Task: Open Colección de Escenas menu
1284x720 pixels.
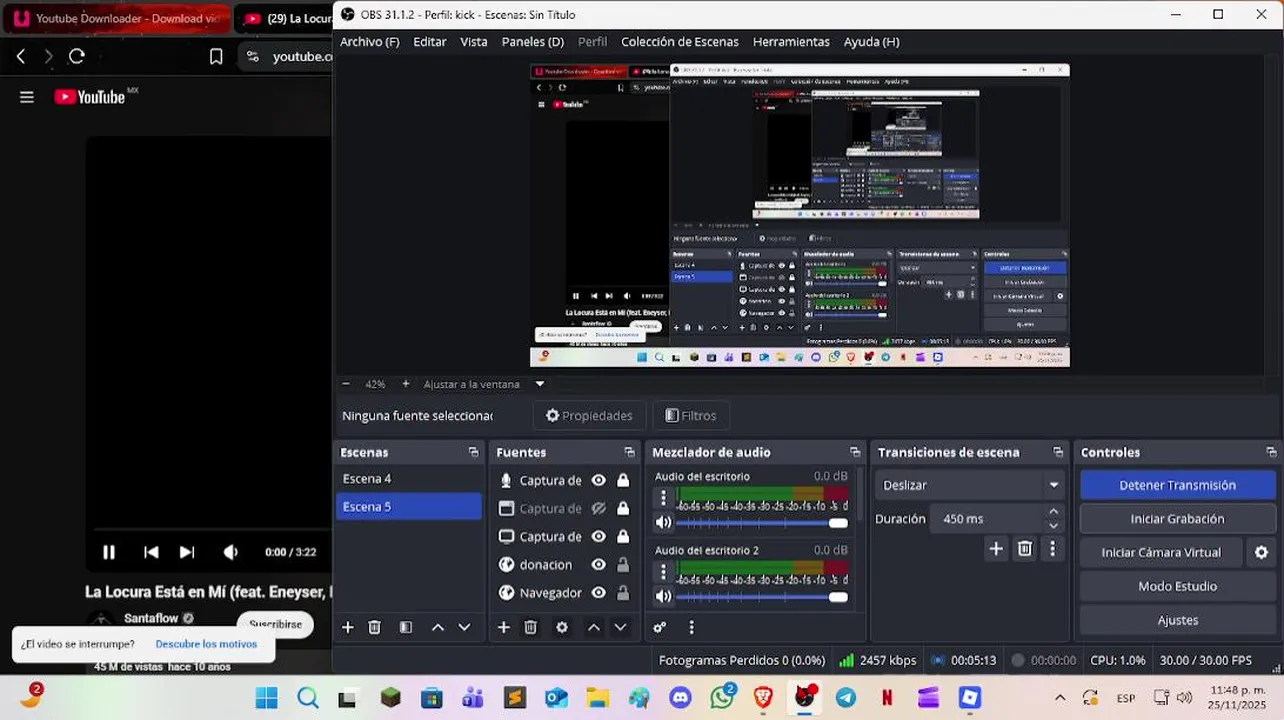Action: coord(680,41)
